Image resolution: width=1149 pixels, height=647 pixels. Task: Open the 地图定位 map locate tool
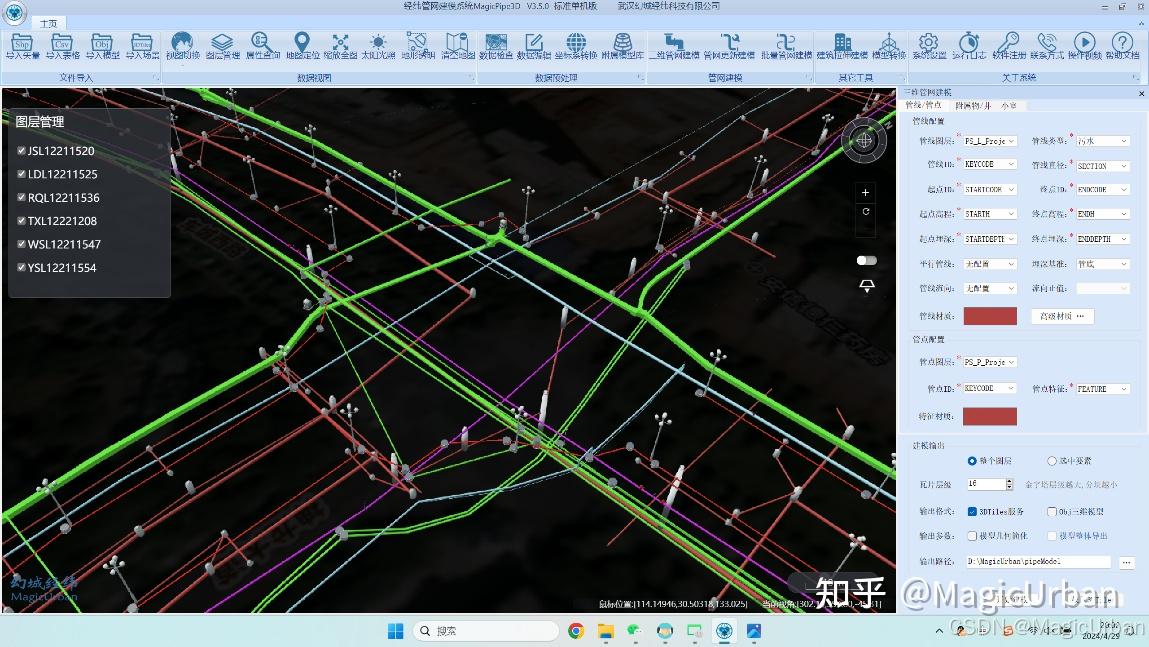tap(302, 44)
